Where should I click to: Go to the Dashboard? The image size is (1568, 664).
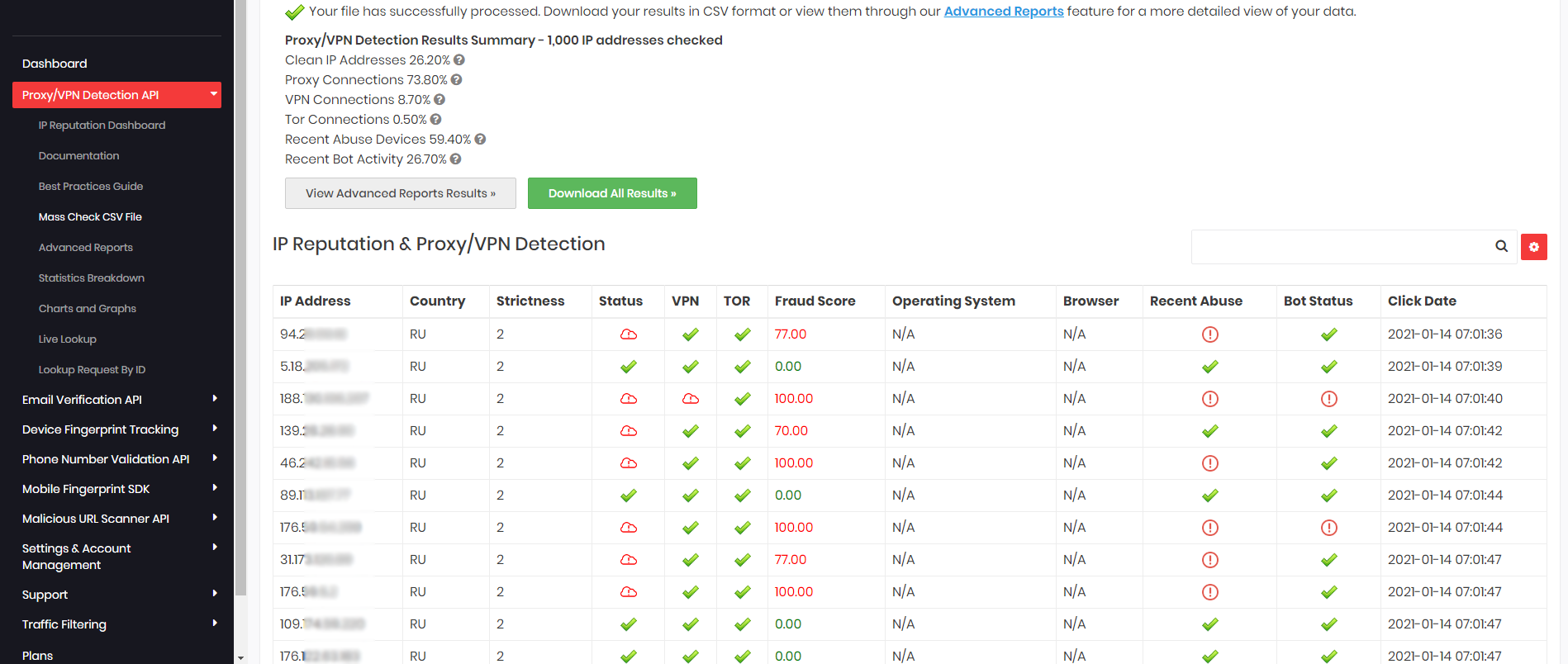coord(55,64)
